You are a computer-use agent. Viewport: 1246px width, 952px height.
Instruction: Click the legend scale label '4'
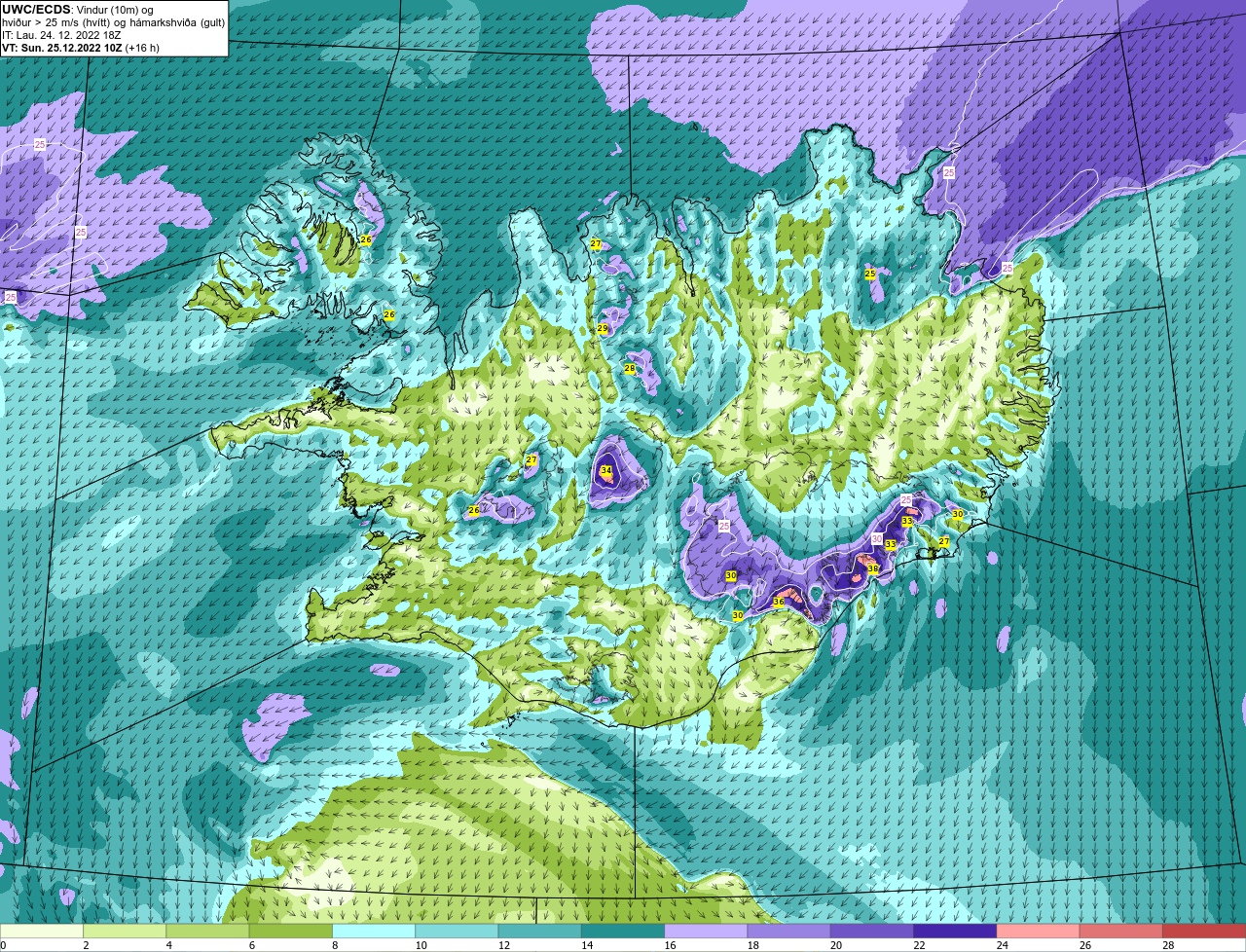coord(168,945)
